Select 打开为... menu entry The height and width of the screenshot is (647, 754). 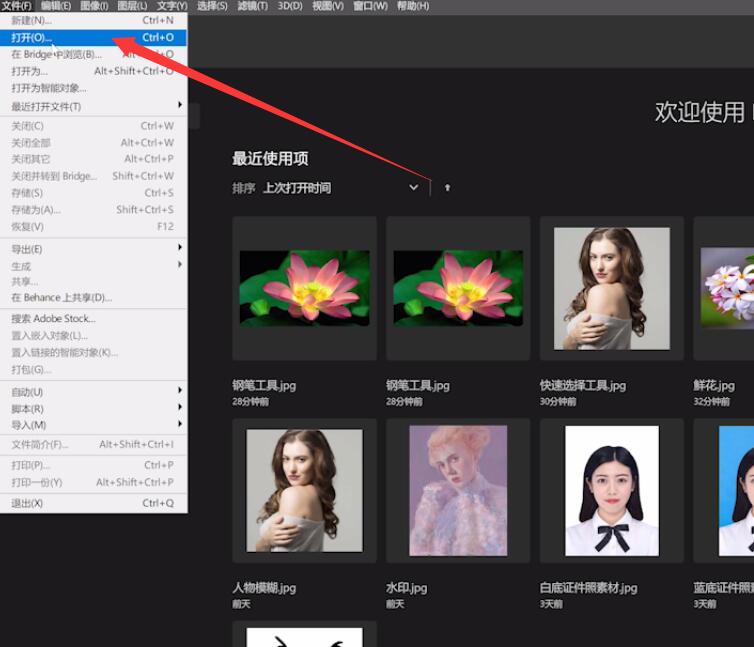click(x=93, y=71)
